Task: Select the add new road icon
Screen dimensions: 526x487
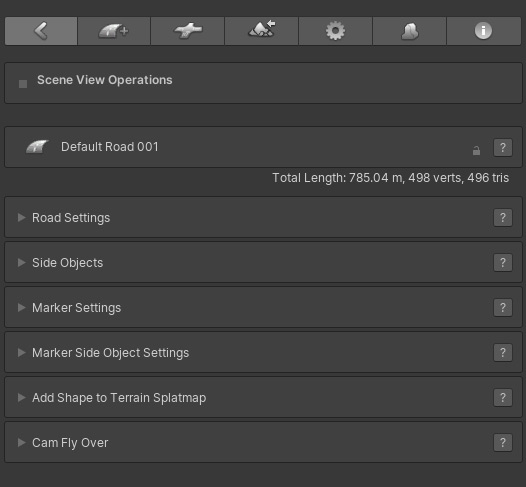Action: [x=114, y=31]
